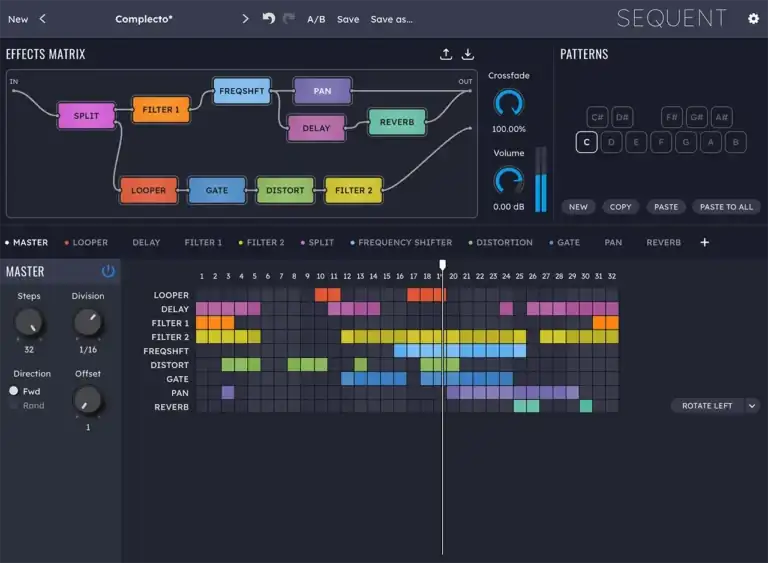Viewport: 768px width, 563px height.
Task: Click the ROTATE LEFT button
Action: [x=707, y=406]
